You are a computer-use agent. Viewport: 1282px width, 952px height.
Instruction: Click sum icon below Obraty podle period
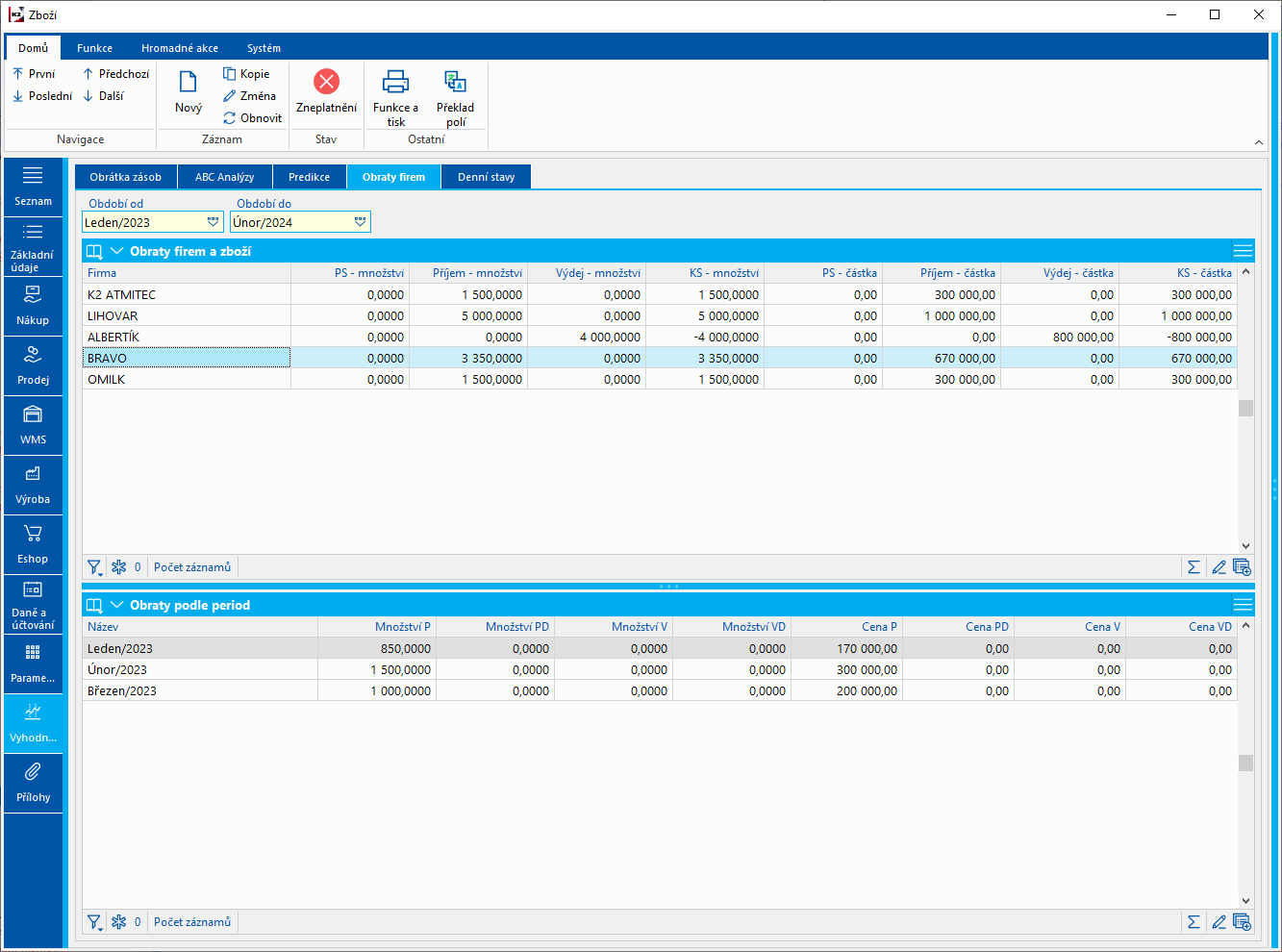pyautogui.click(x=1194, y=922)
